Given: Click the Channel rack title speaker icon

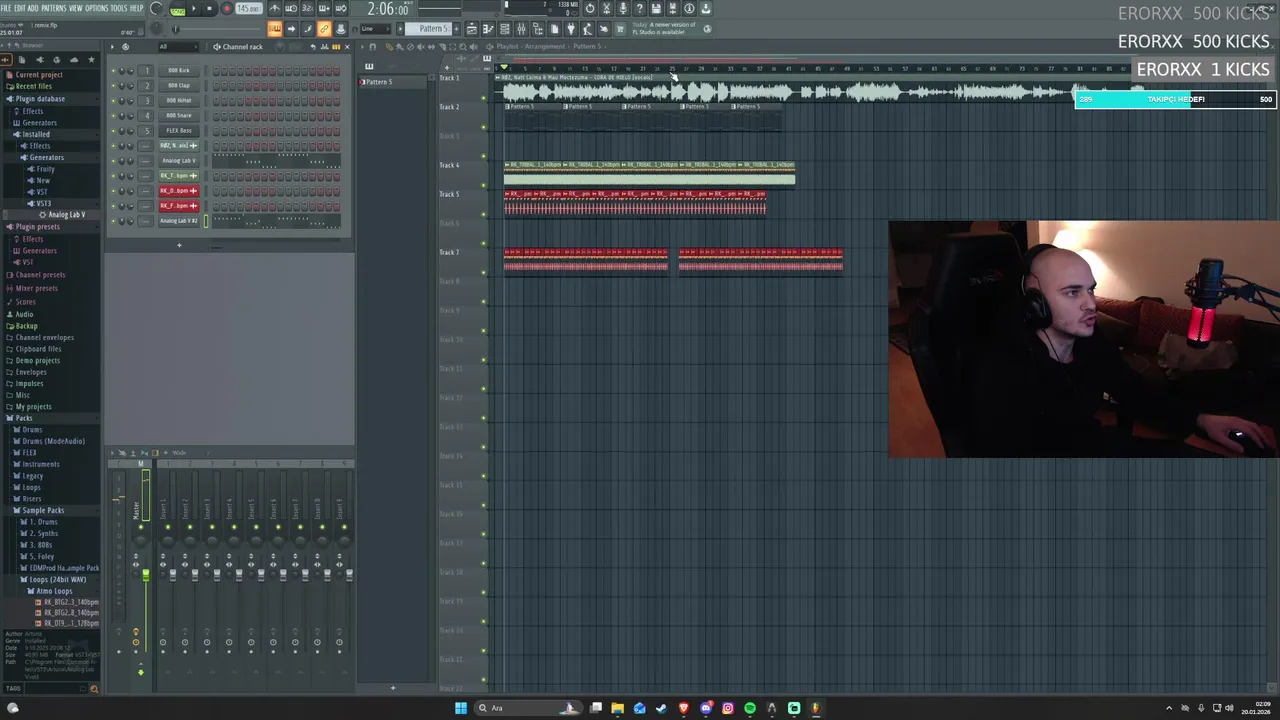Looking at the screenshot, I should 217,46.
